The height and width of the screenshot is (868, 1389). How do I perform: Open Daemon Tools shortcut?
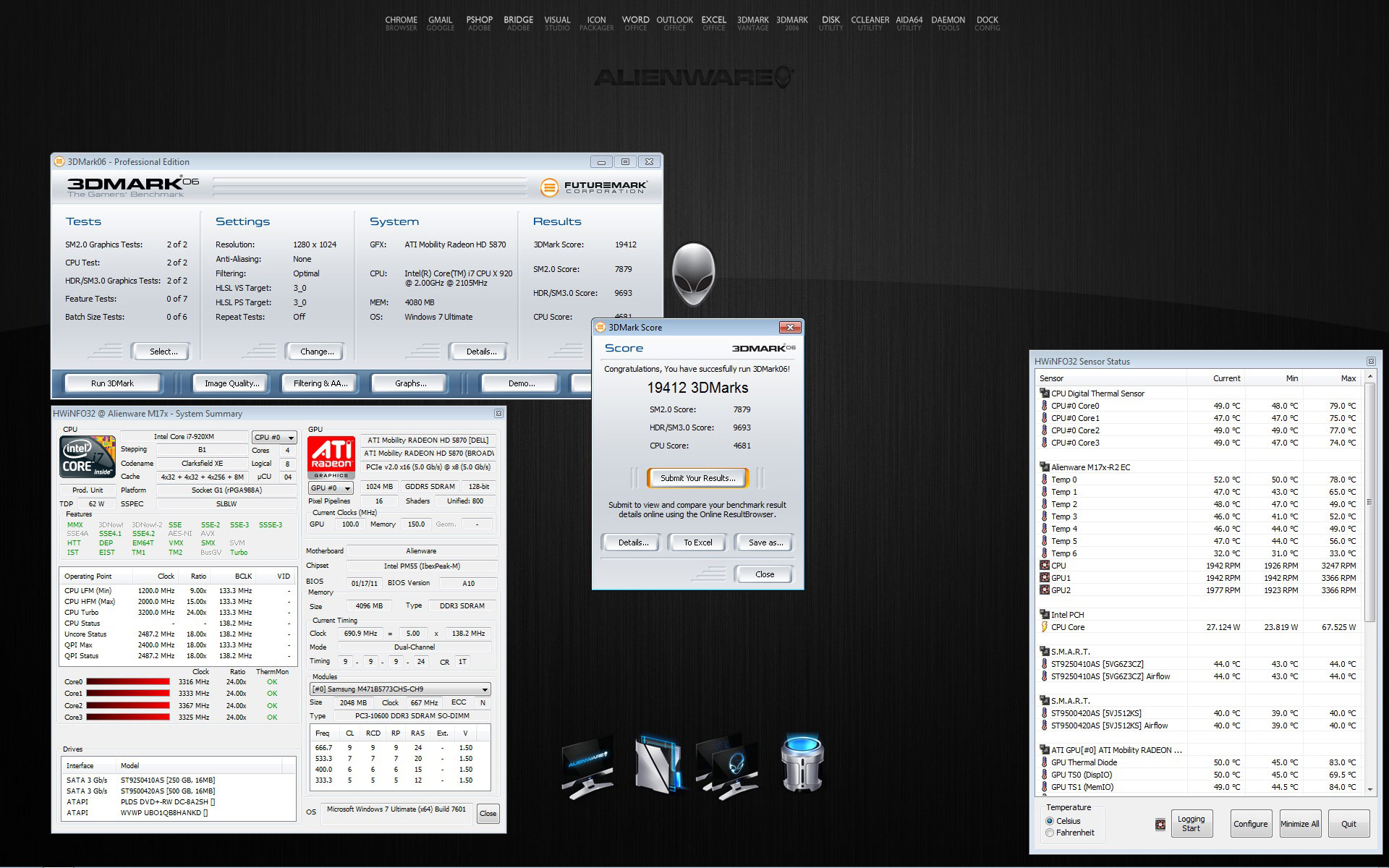948,24
